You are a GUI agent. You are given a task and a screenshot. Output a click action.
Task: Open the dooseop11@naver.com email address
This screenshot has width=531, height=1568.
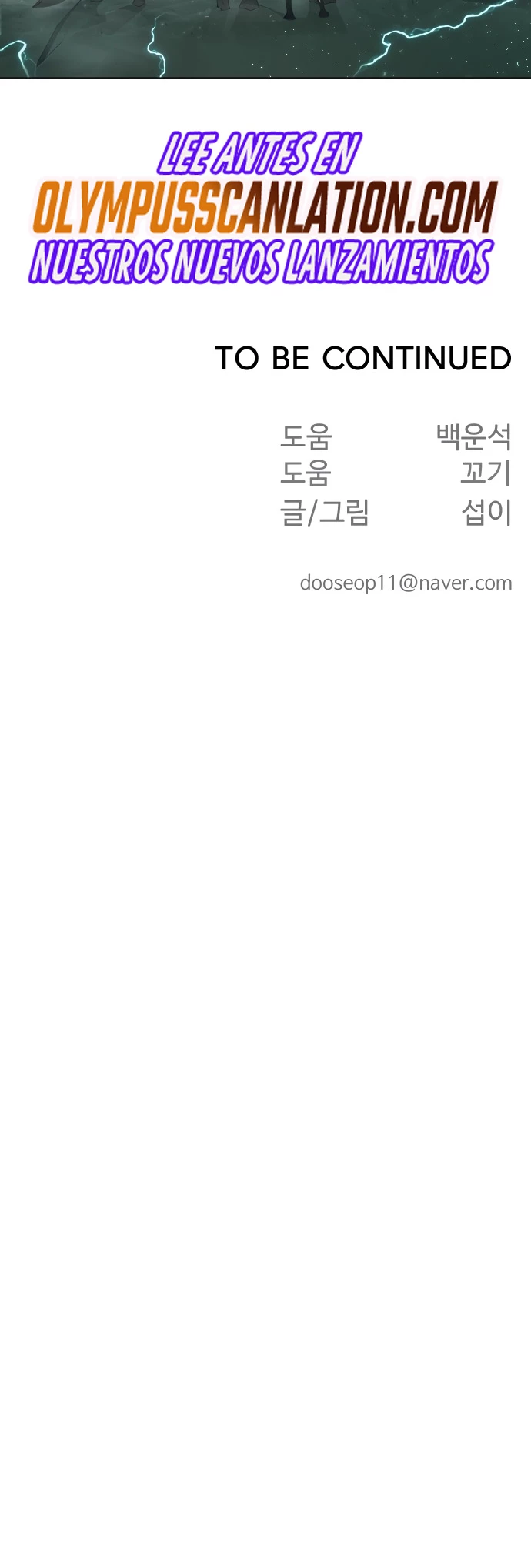coord(406,583)
